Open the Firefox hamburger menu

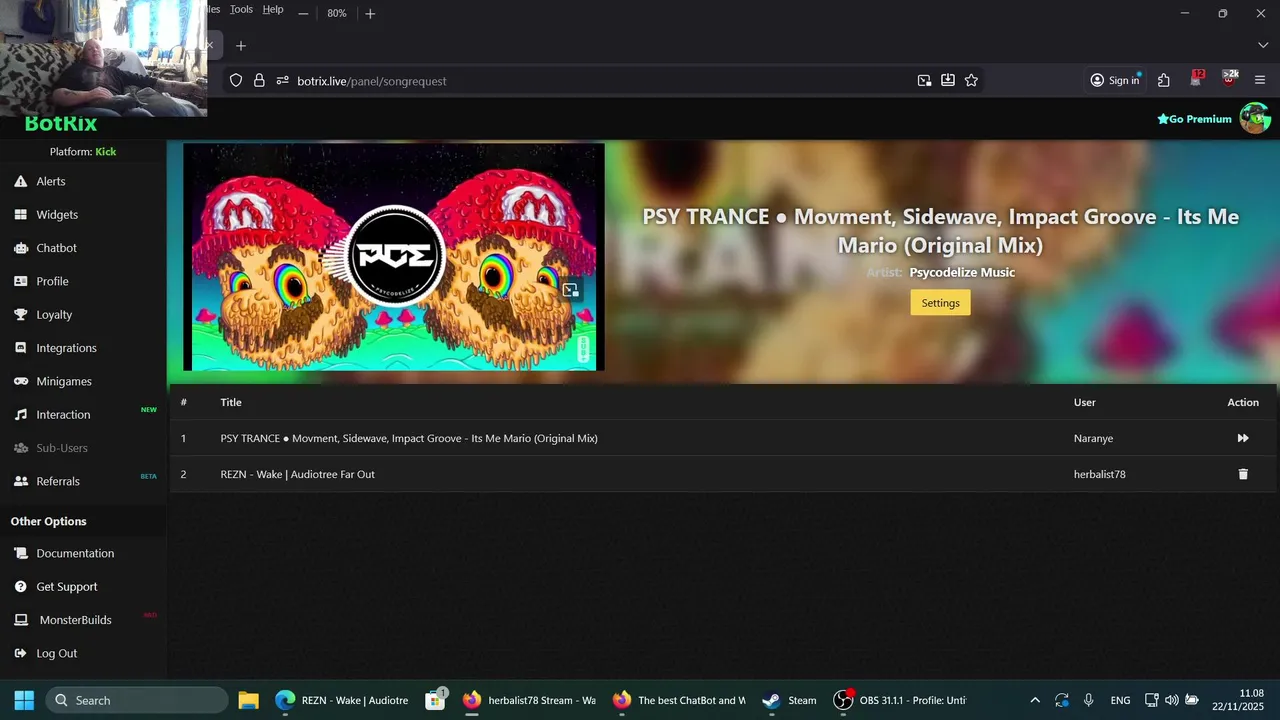pyautogui.click(x=1260, y=81)
